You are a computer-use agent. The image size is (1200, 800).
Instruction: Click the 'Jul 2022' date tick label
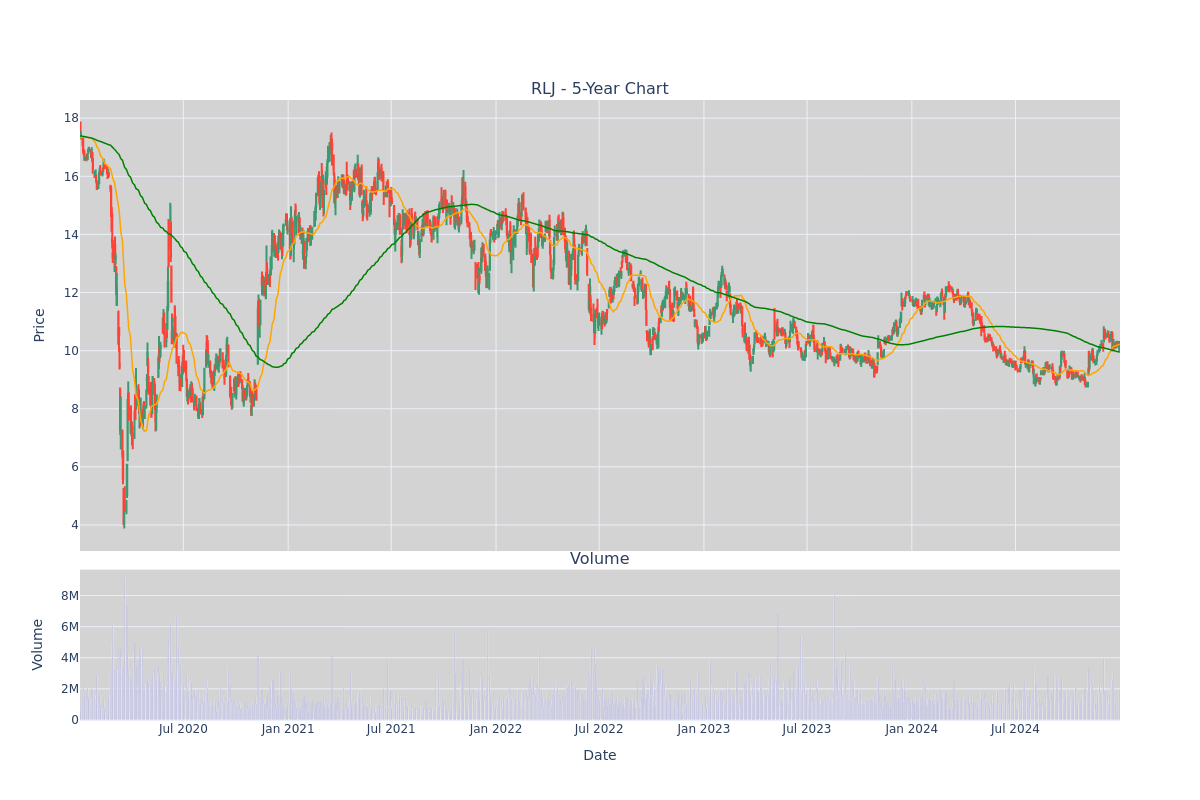[599, 729]
